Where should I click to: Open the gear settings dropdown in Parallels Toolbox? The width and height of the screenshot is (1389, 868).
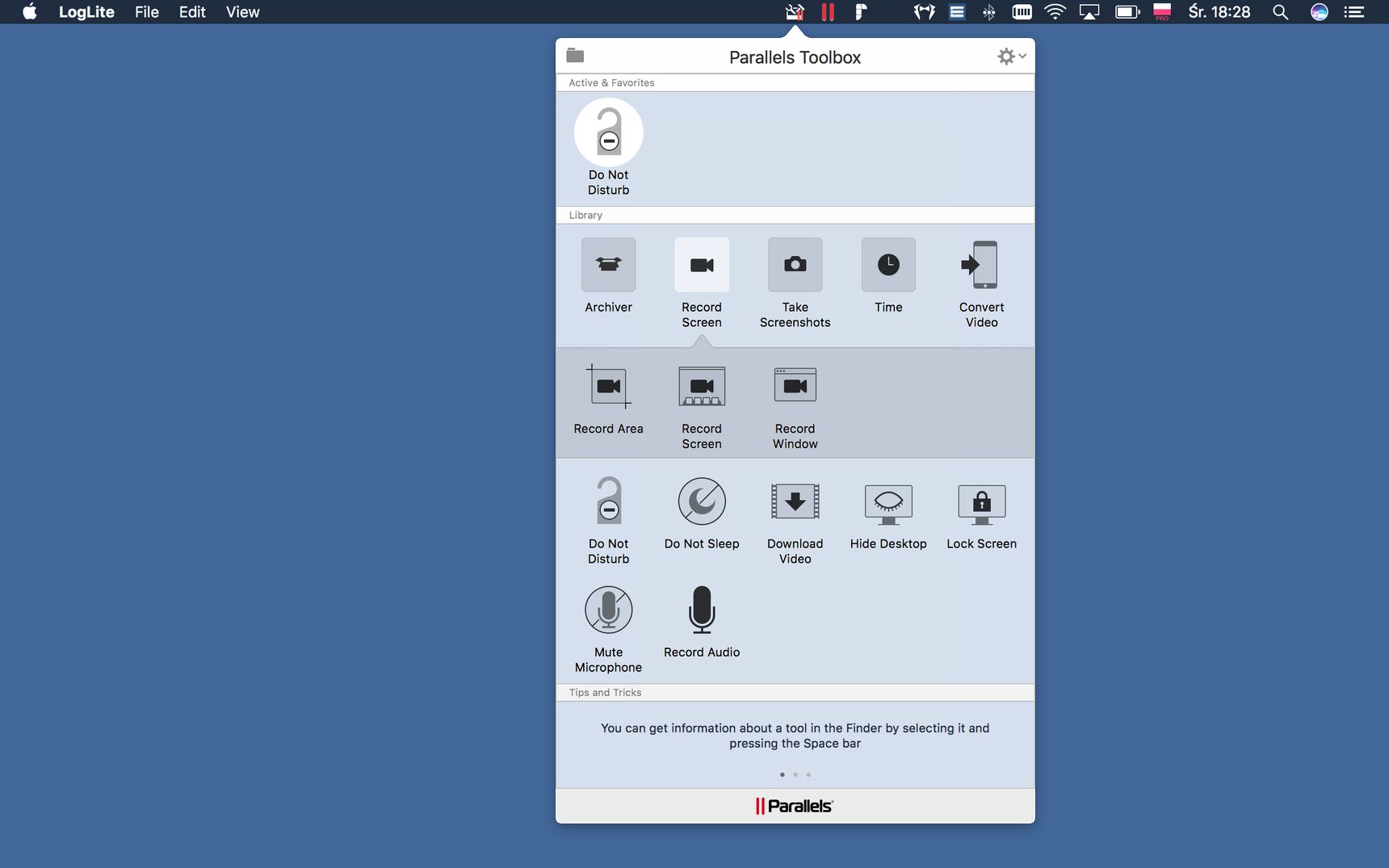(x=1011, y=57)
